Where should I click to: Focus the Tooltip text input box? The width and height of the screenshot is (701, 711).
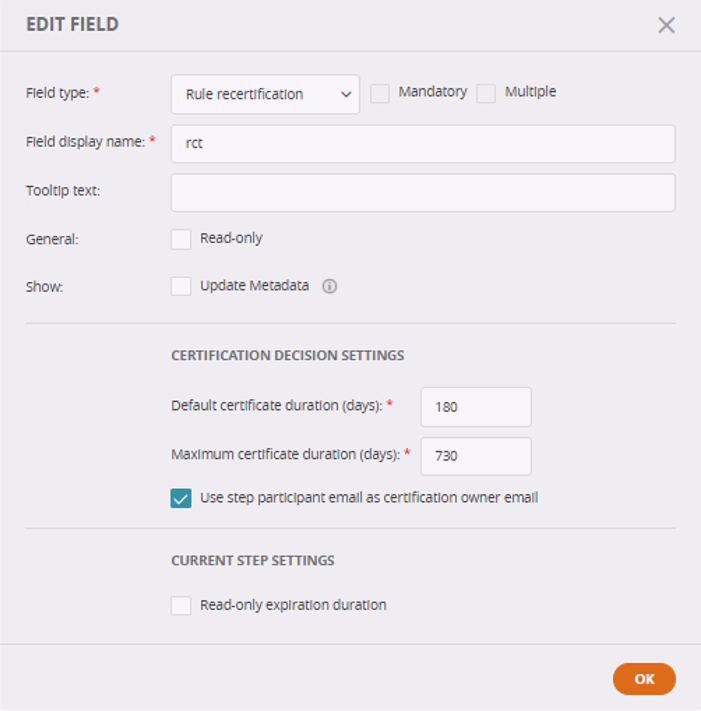pyautogui.click(x=423, y=193)
